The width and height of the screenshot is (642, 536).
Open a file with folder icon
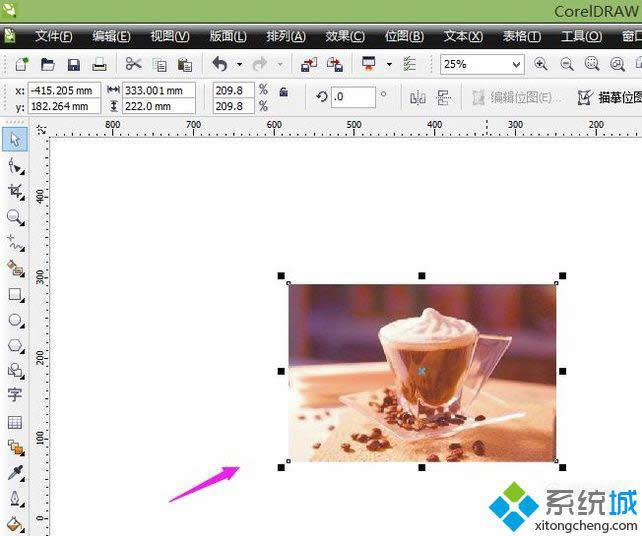click(x=48, y=64)
